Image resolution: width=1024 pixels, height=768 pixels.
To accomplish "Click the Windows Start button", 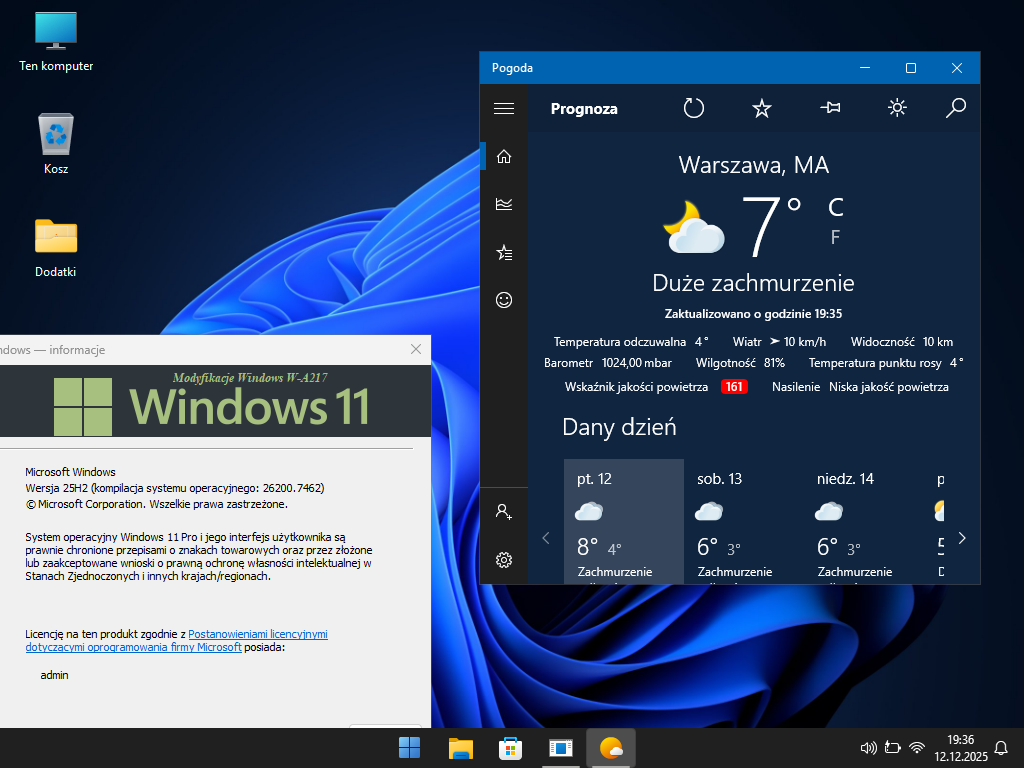I will point(409,747).
